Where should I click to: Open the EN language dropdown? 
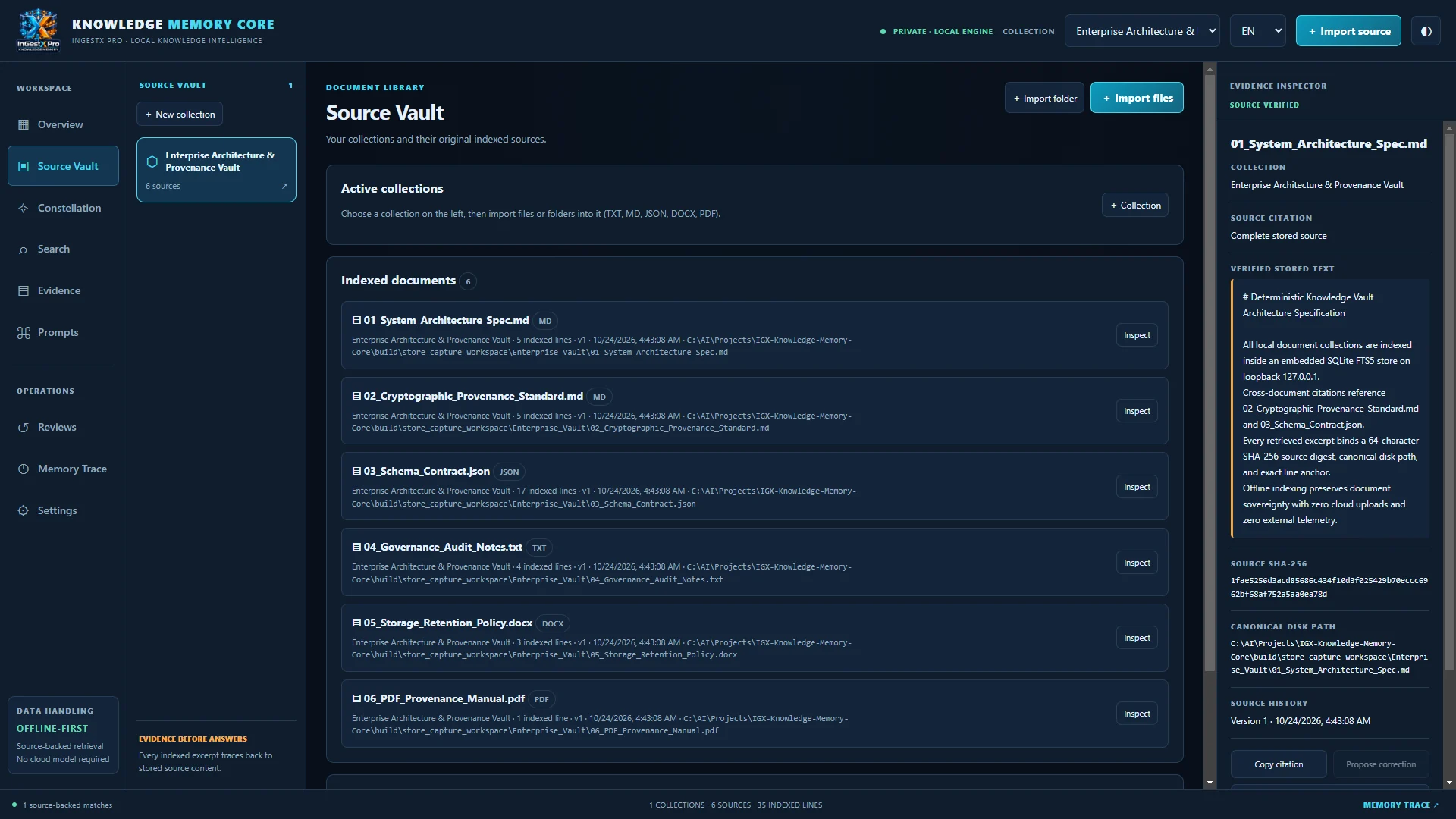pyautogui.click(x=1258, y=31)
